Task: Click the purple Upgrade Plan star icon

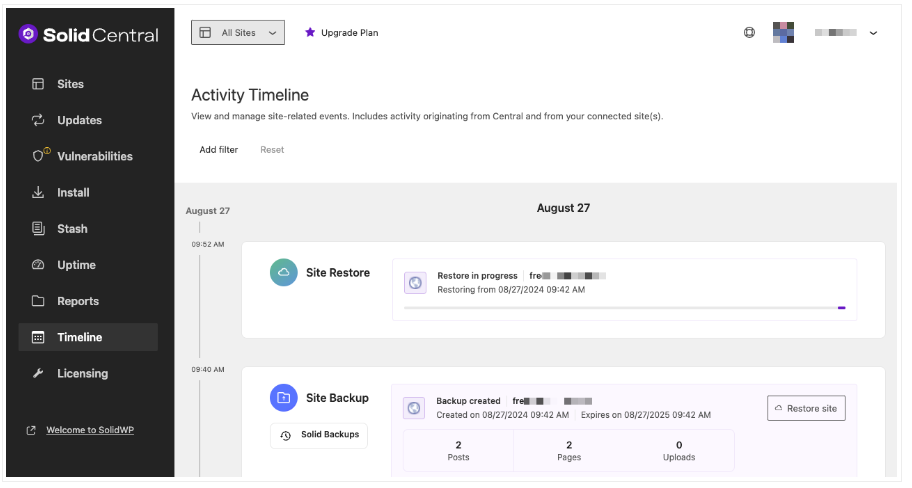Action: (310, 33)
